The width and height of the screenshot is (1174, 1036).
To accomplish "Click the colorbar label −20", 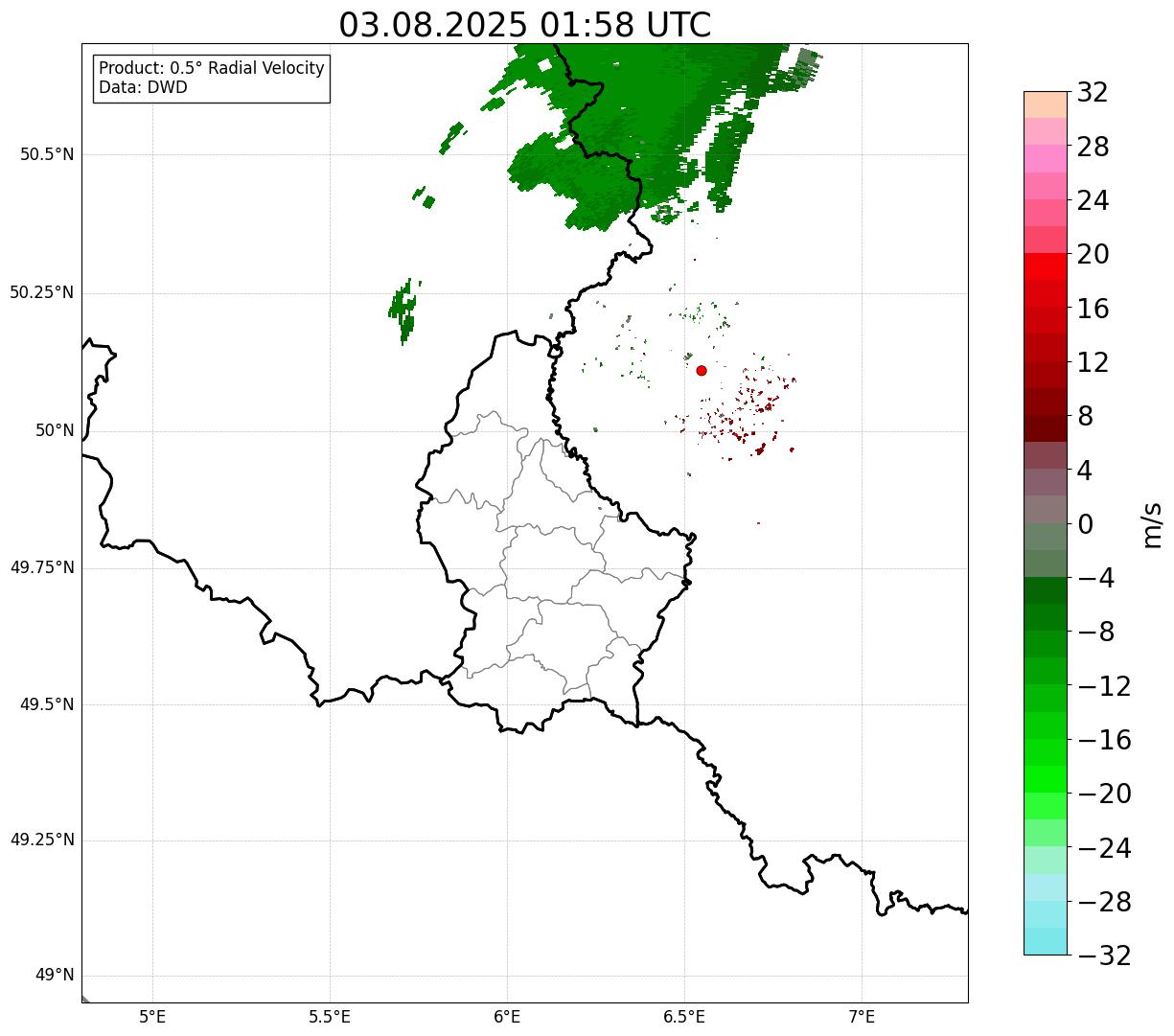I will 1104,794.
